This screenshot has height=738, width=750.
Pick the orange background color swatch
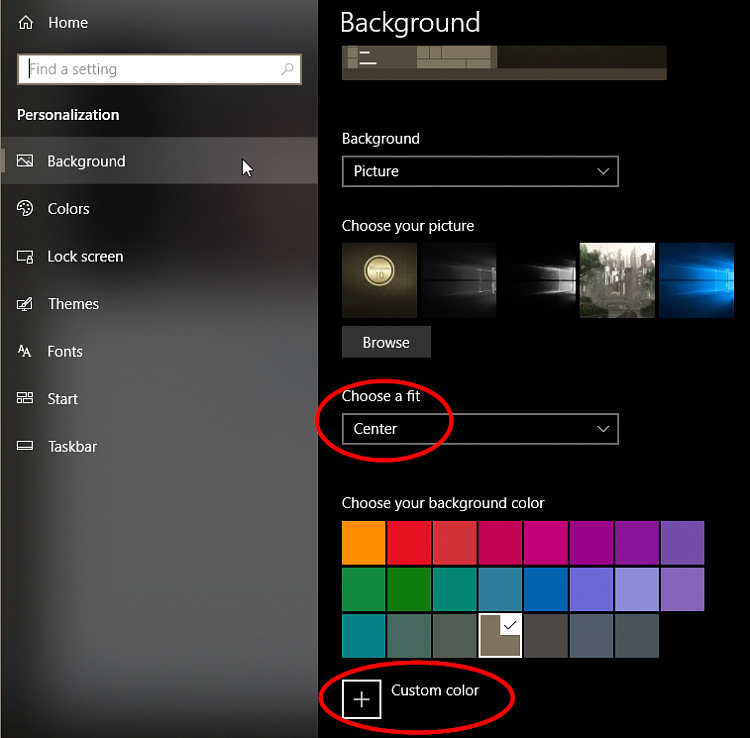tap(364, 543)
